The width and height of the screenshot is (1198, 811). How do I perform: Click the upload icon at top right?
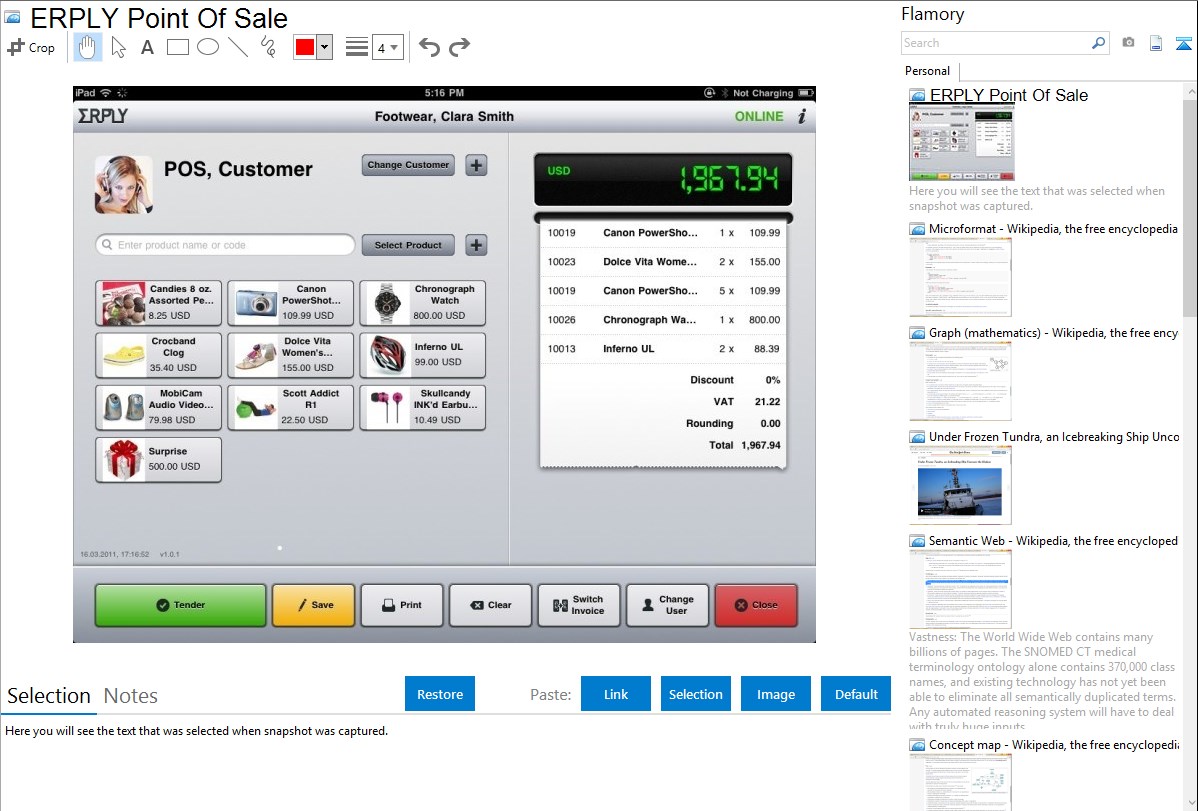click(1183, 43)
